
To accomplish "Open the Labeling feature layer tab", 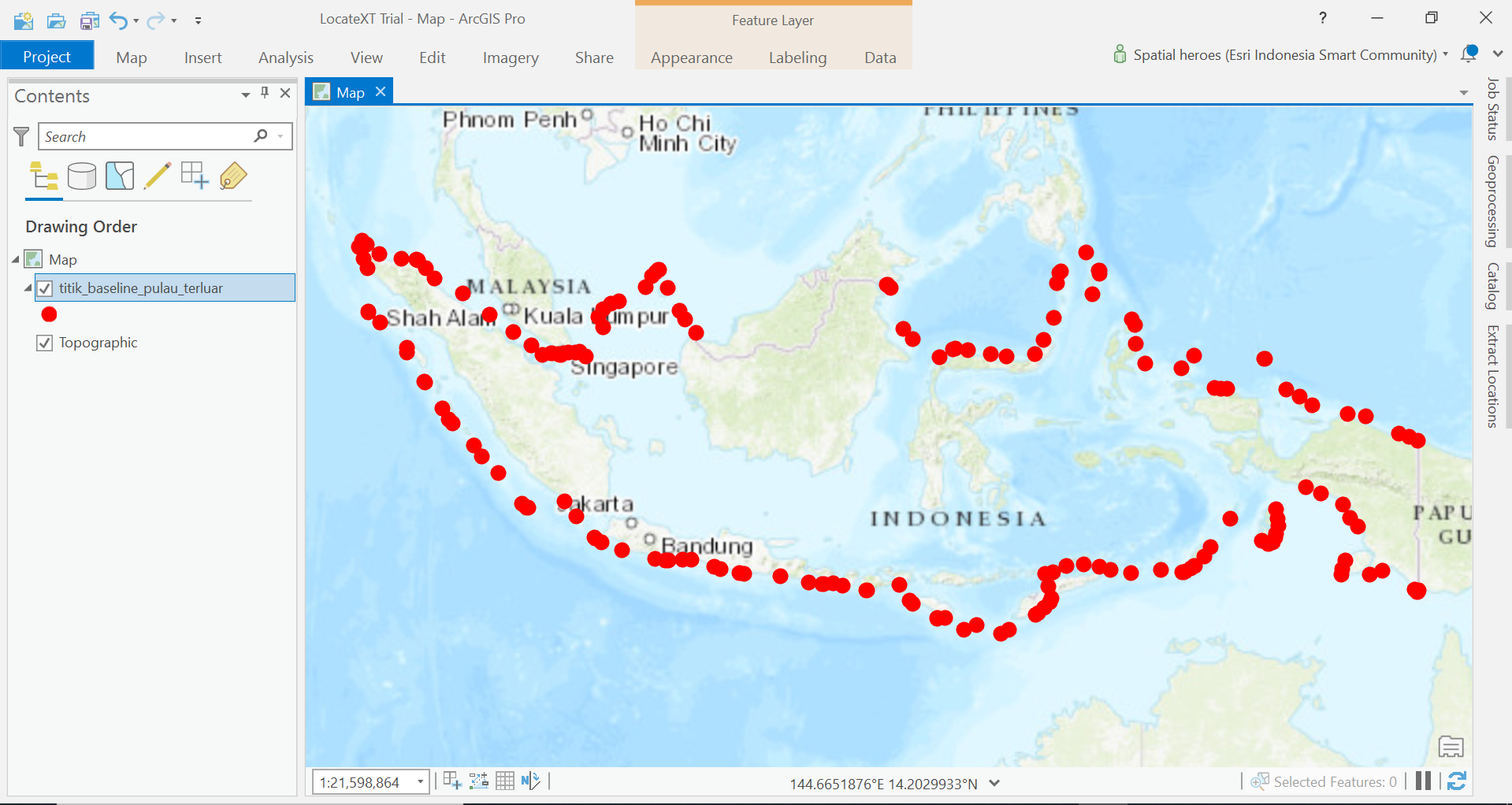I will (797, 57).
